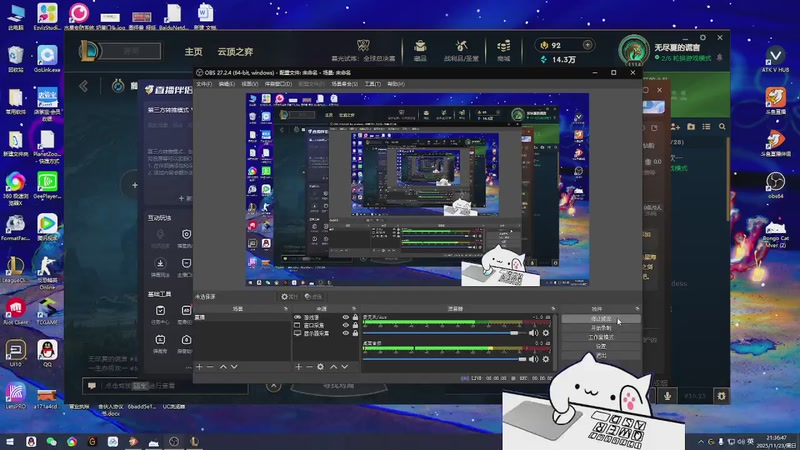Viewport: 800px width, 450px height.
Task: Click the OBS preview canvas
Action: pyautogui.click(x=417, y=189)
